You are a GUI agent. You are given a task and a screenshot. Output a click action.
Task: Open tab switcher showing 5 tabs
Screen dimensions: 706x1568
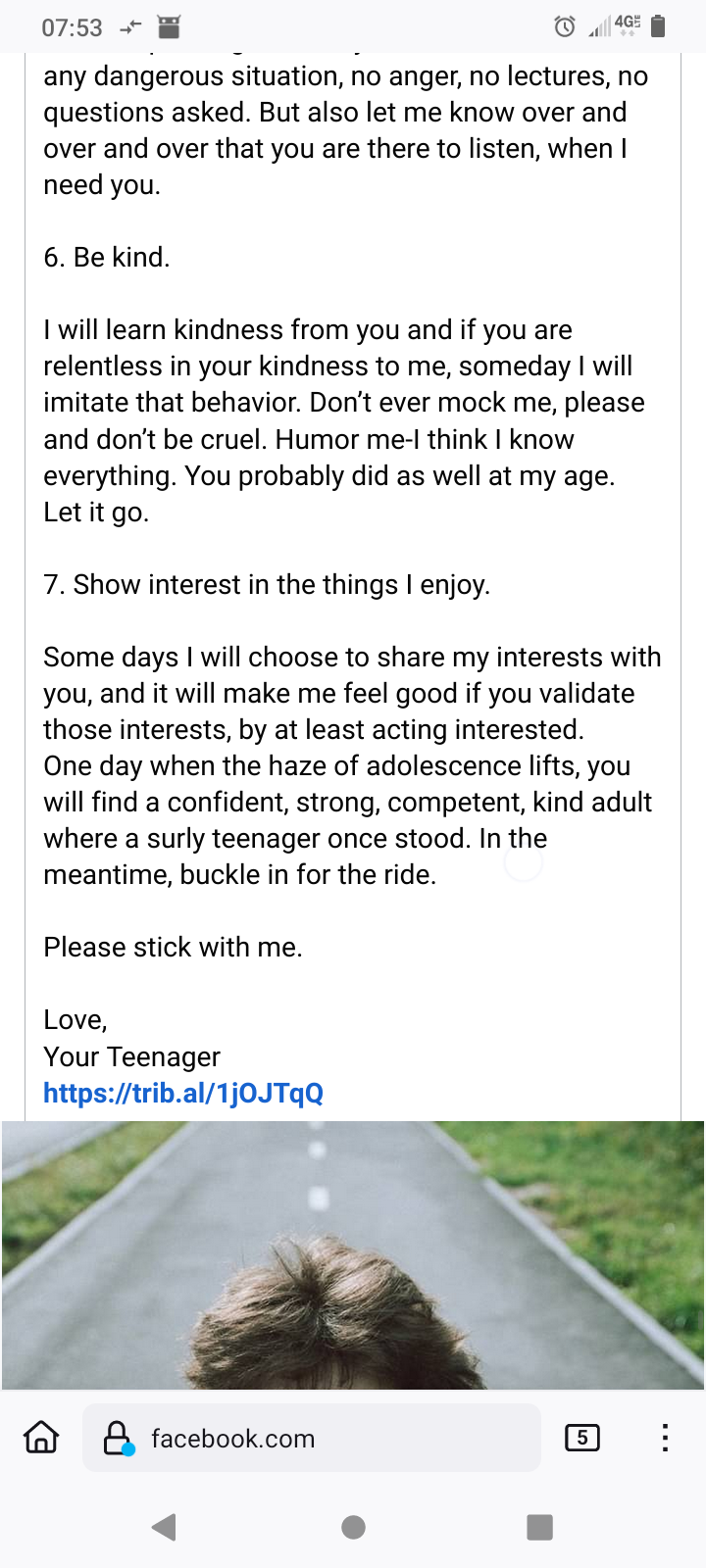(582, 1438)
